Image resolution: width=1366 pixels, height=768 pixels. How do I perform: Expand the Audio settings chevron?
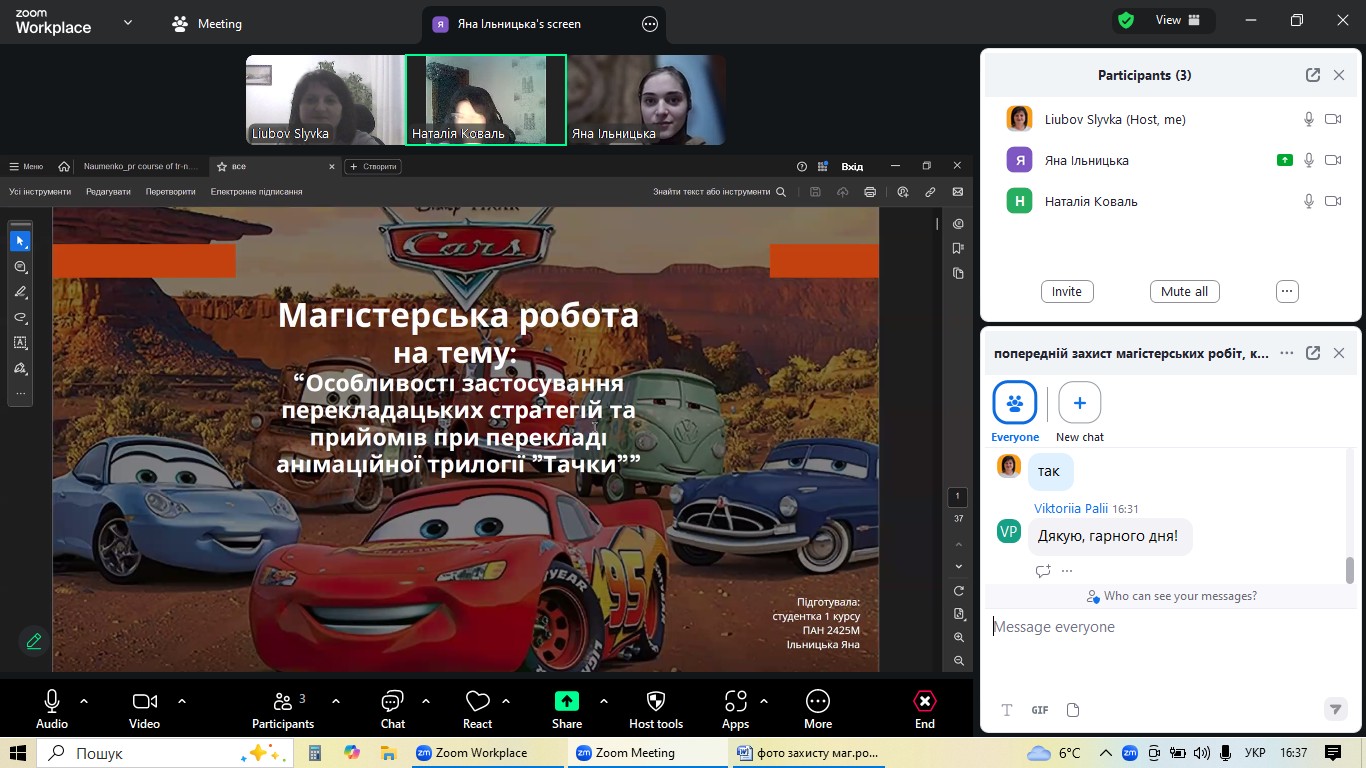[84, 701]
